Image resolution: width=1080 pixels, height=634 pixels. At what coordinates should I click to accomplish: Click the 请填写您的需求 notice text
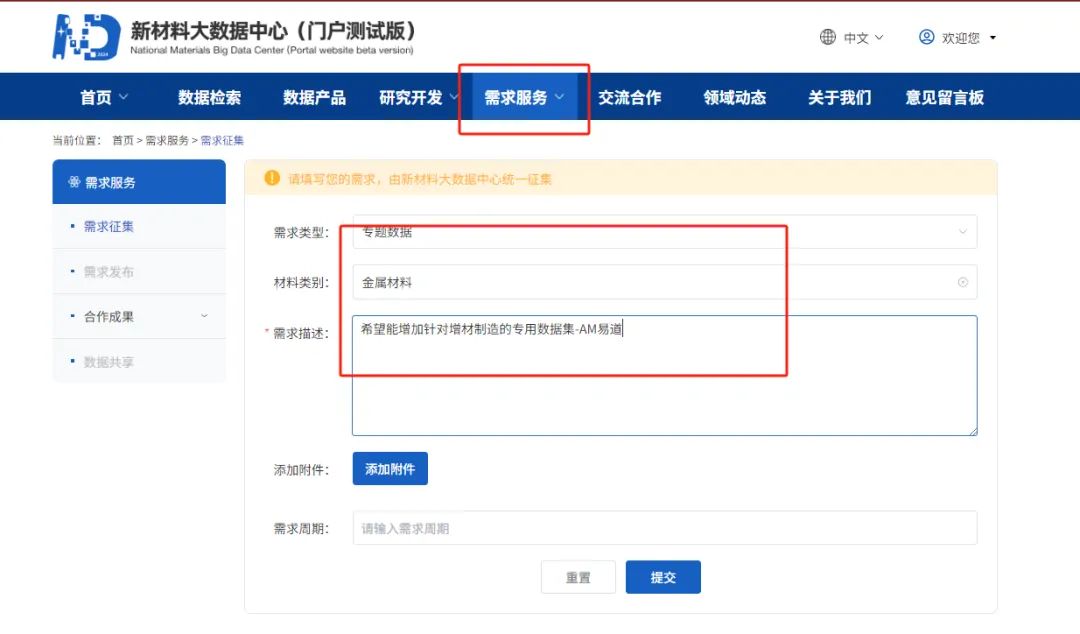420,179
